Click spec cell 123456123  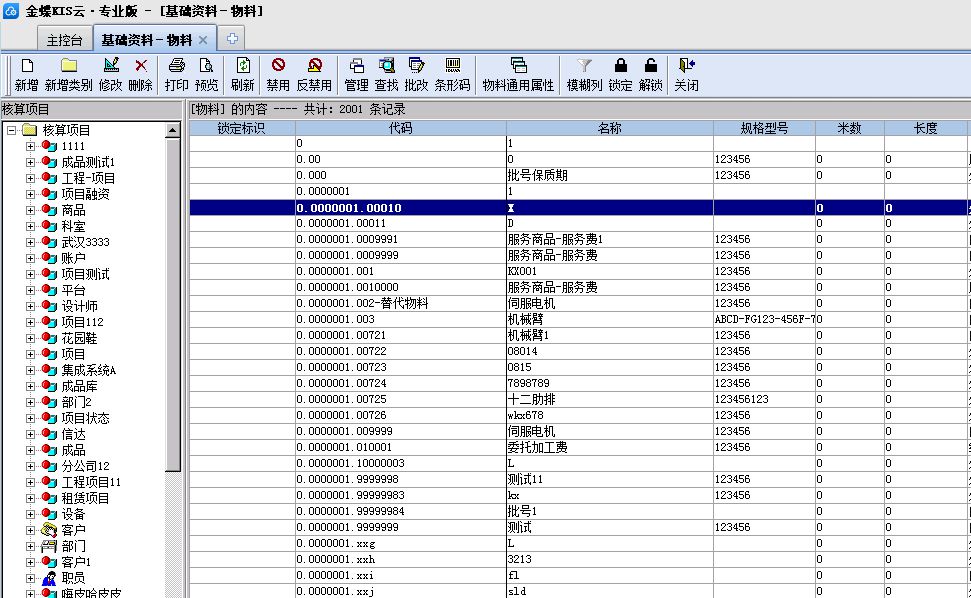click(764, 399)
